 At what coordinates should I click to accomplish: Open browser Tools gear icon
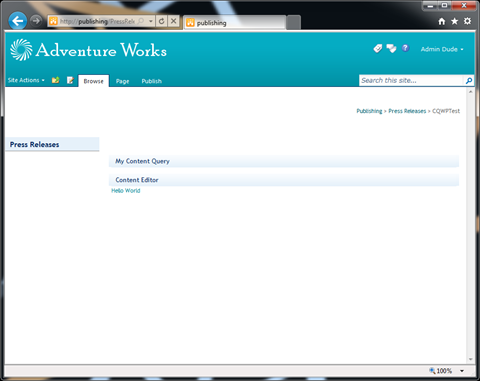tap(467, 21)
